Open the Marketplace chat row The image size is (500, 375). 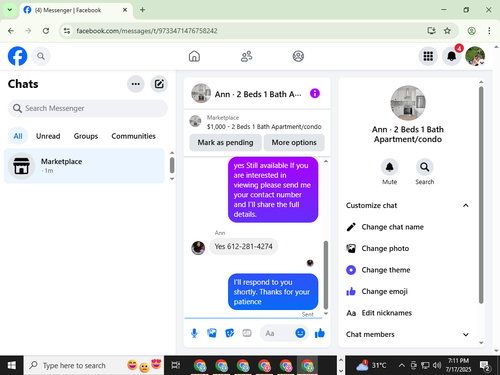pyautogui.click(x=84, y=166)
